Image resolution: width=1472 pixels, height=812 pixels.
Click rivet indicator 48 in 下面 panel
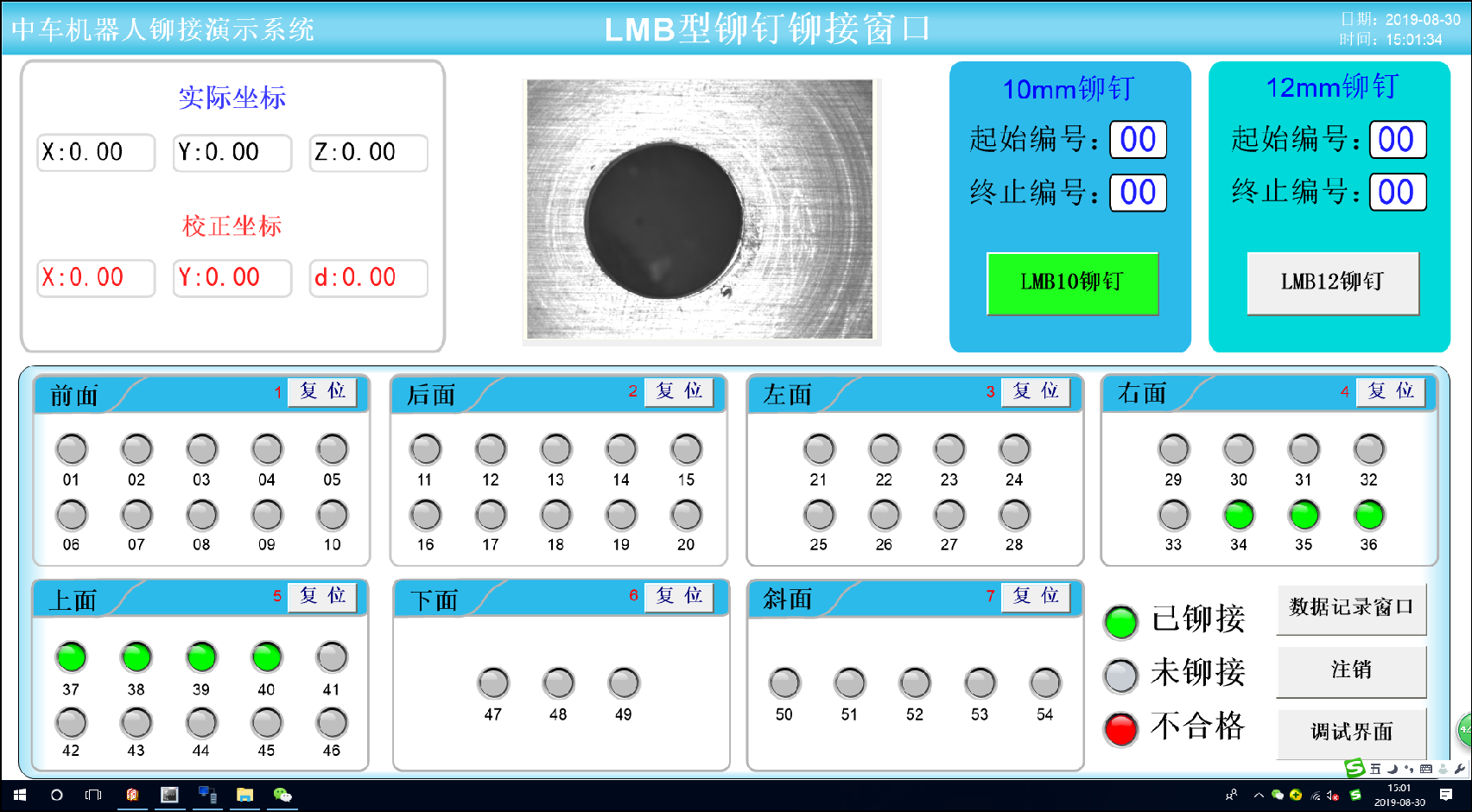click(x=558, y=683)
